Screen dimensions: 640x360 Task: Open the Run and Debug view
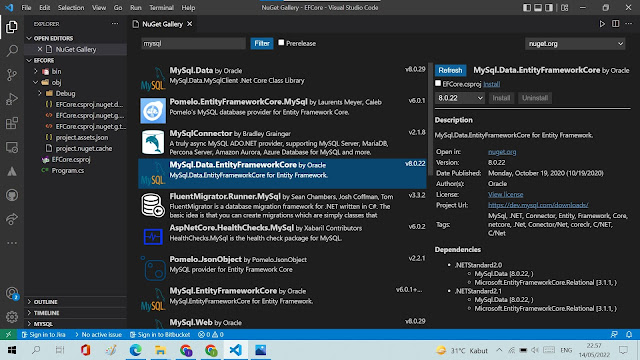[12, 99]
